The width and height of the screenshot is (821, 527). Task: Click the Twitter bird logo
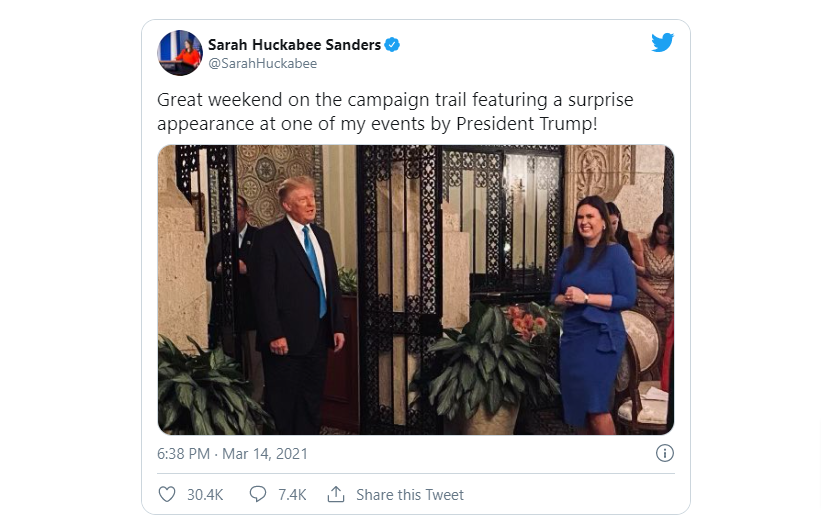[x=662, y=43]
